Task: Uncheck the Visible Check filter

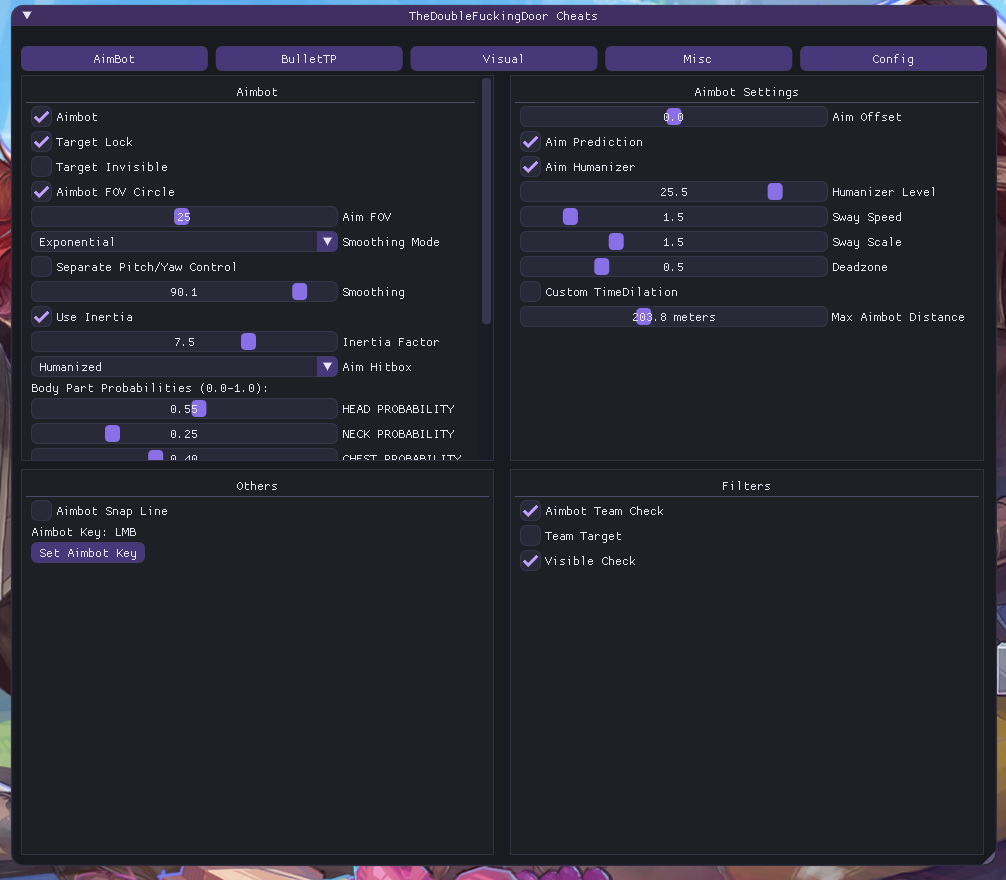Action: (531, 561)
